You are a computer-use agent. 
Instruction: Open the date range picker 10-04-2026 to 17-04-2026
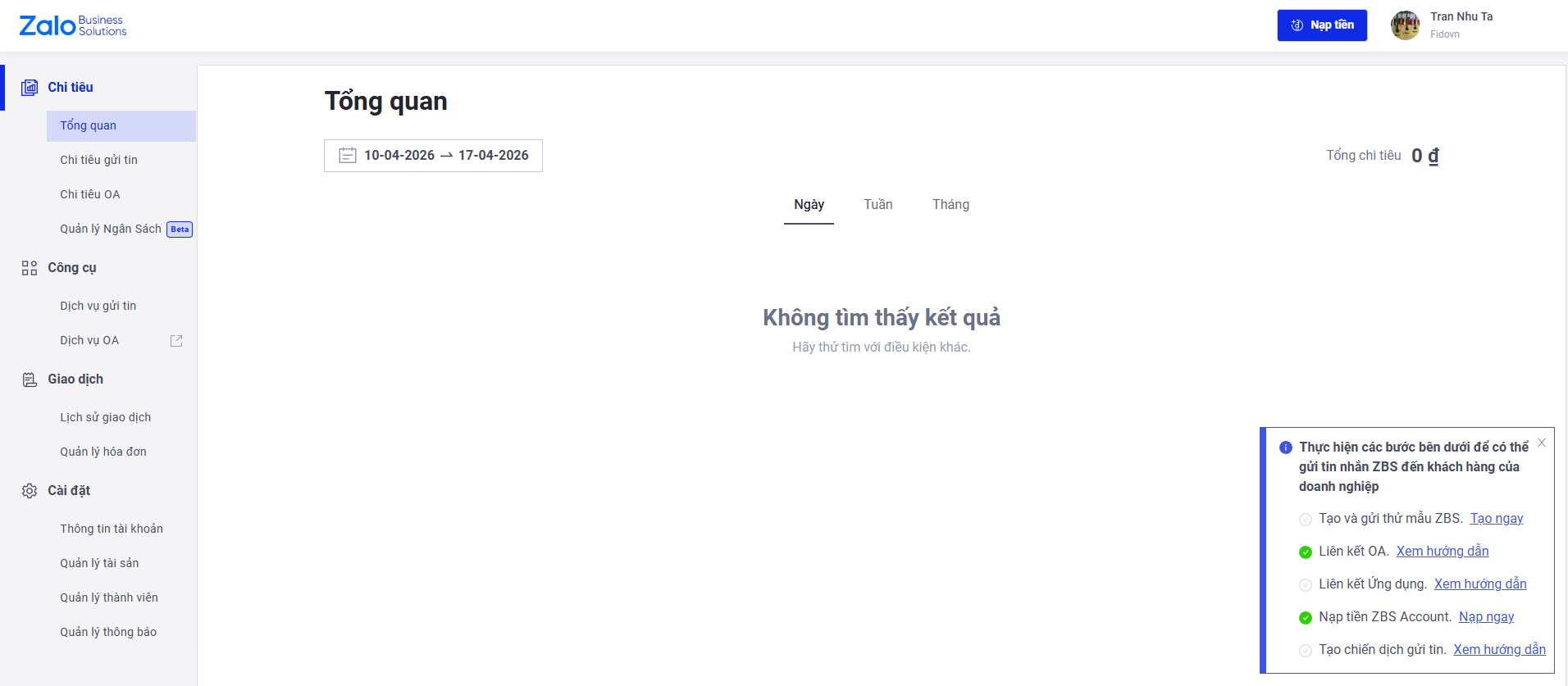point(433,156)
